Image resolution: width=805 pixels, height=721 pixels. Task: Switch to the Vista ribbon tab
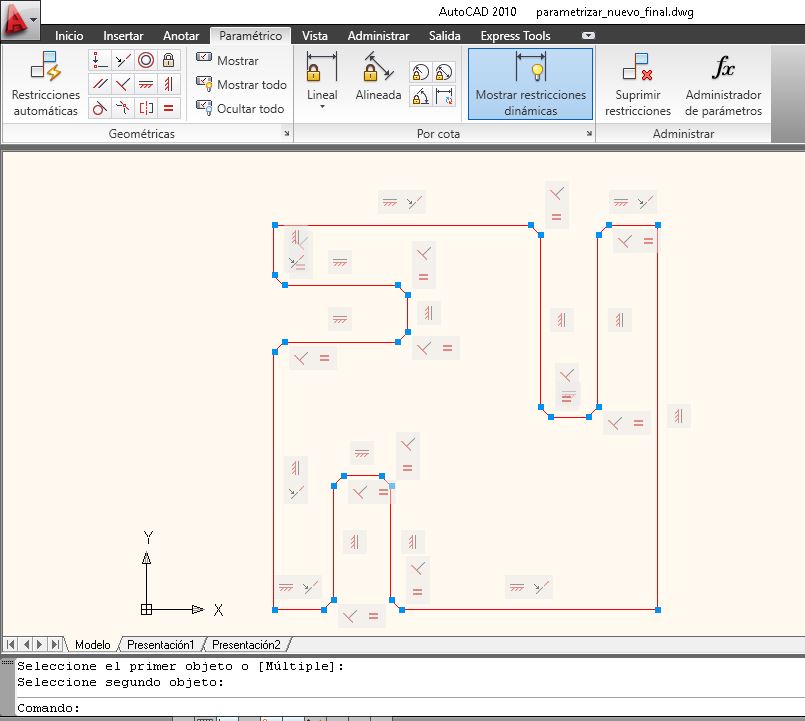315,35
